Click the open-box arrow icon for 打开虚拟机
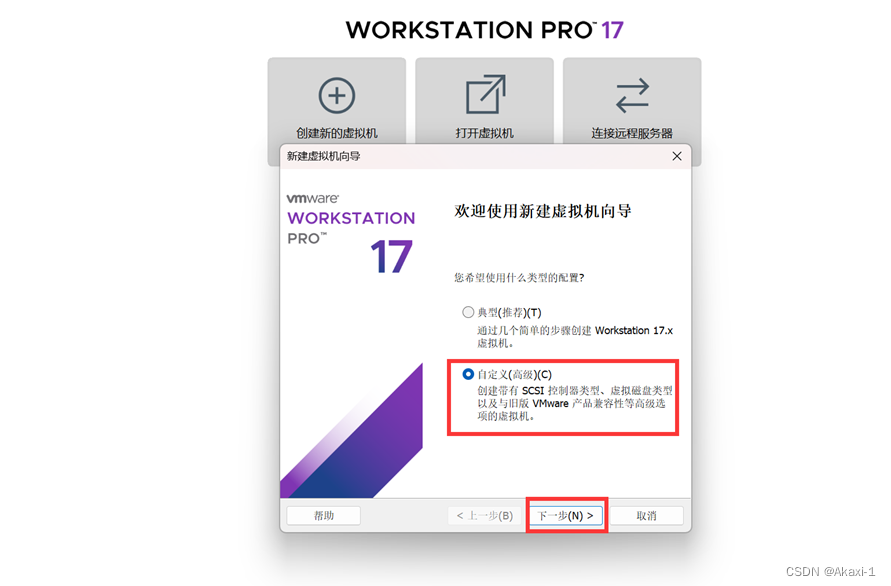891x586 pixels. [x=485, y=94]
